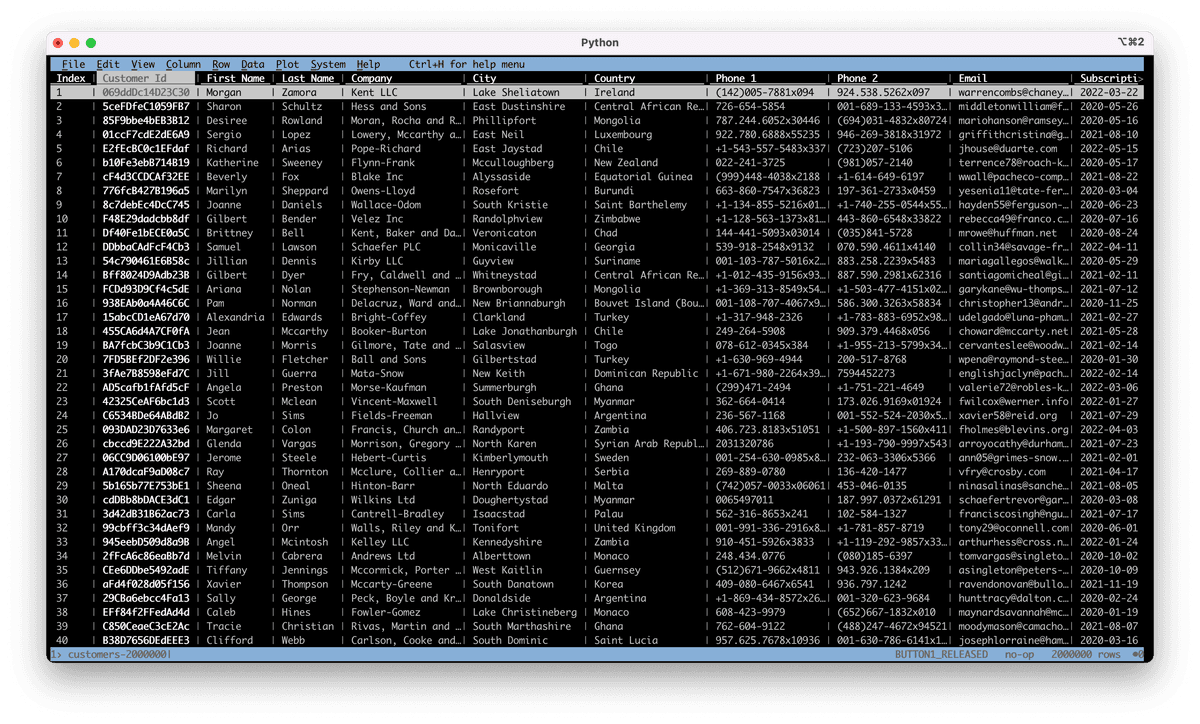
Task: Open the Row menu
Action: tap(221, 64)
